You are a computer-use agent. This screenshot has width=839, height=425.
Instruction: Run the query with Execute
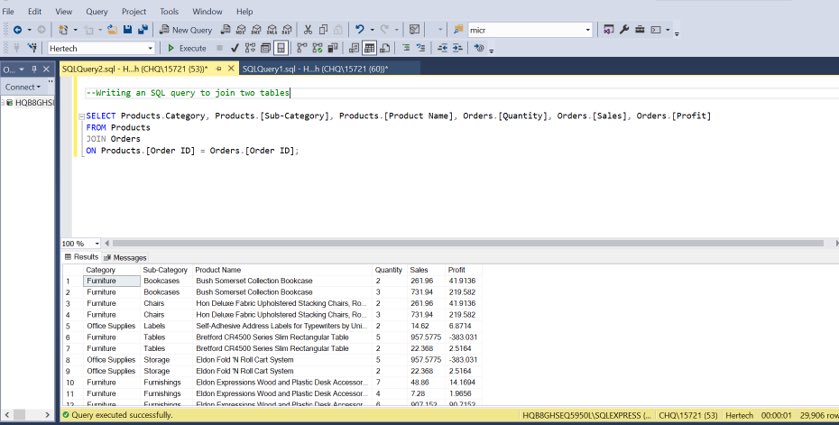[x=187, y=48]
